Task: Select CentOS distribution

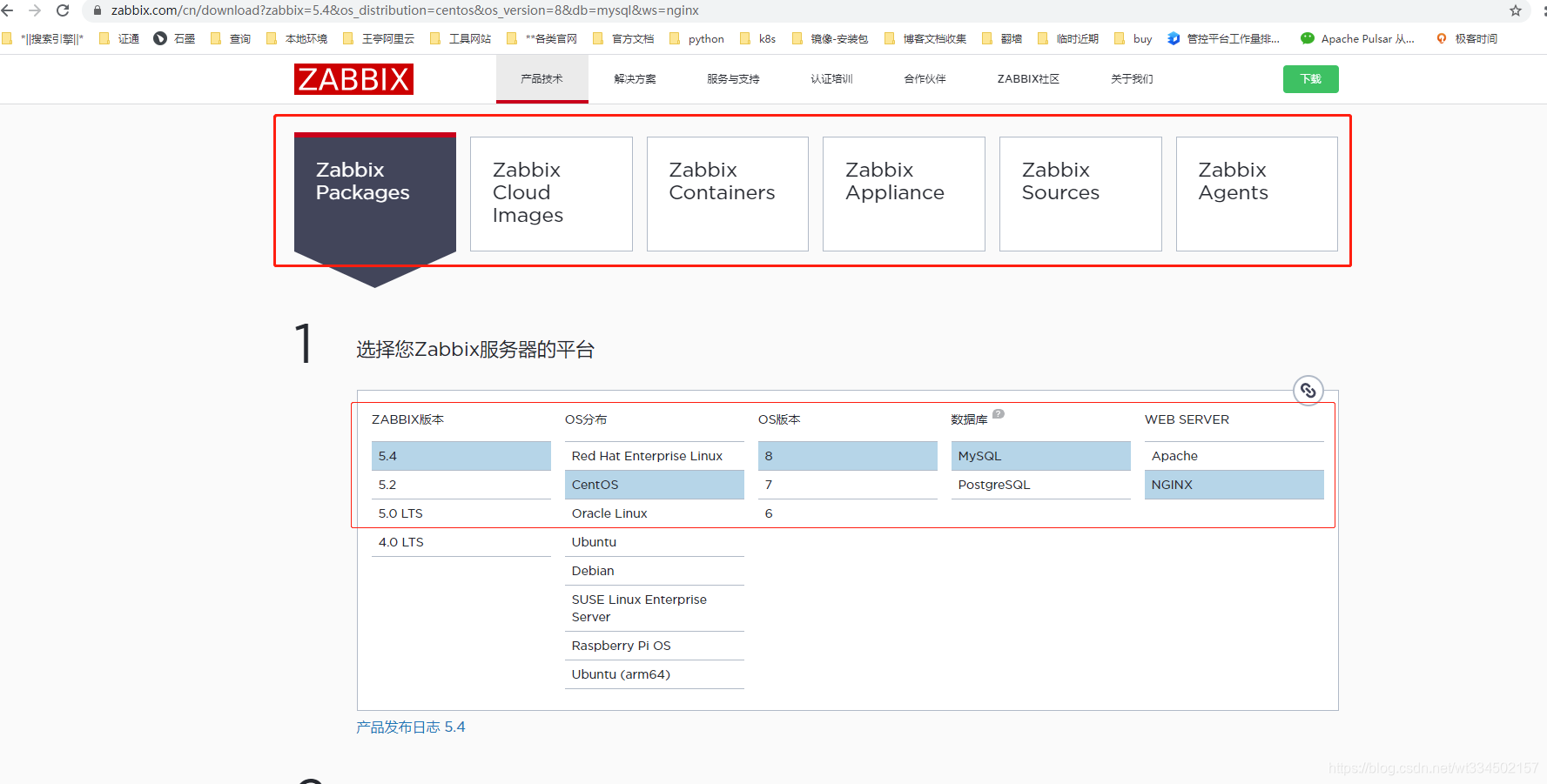Action: 655,485
